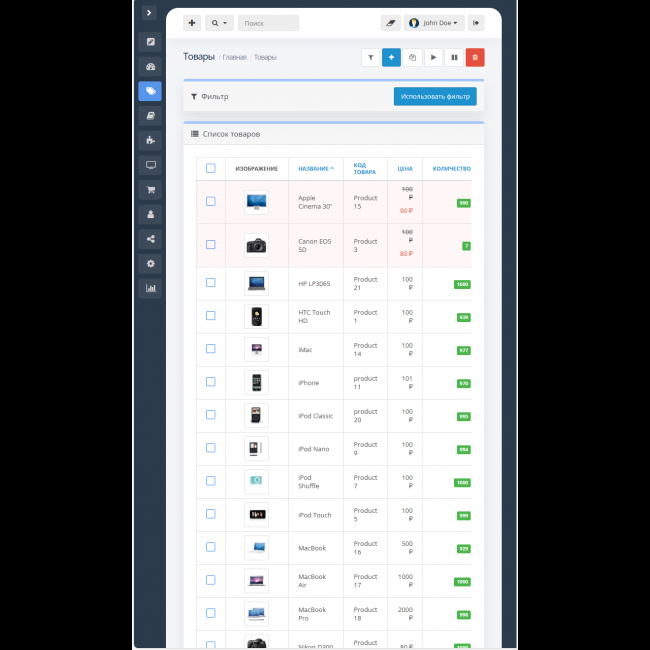Open the shopping cart sales sidebar icon

point(150,189)
